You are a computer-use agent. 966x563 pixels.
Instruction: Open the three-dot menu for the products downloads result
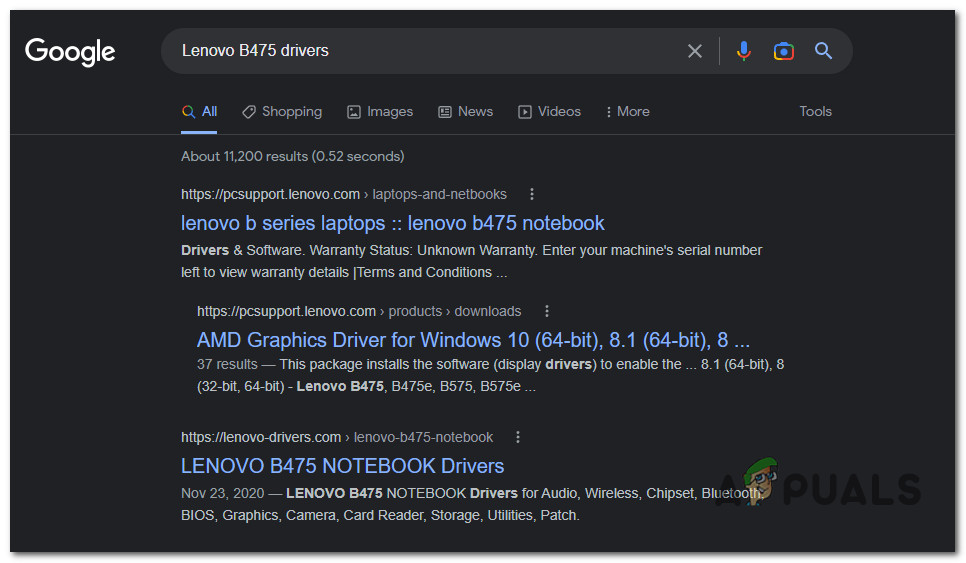click(546, 311)
